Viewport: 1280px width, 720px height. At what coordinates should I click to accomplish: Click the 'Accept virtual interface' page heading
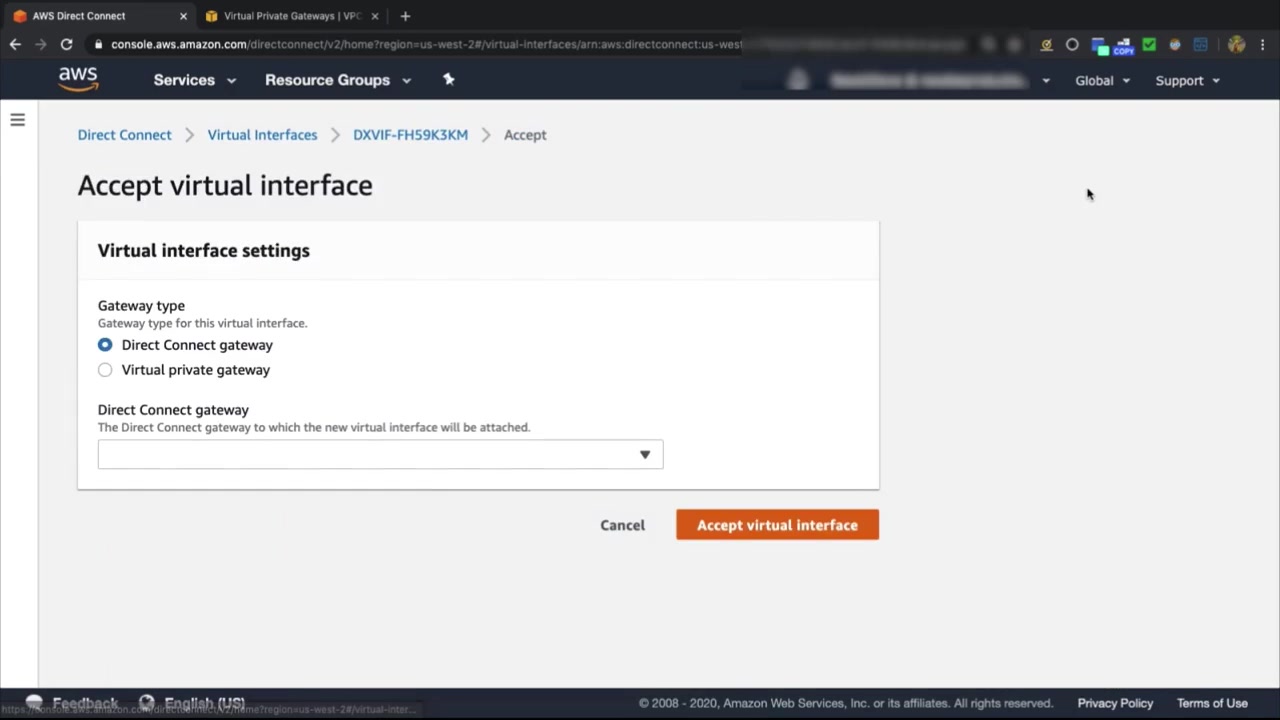pos(225,185)
